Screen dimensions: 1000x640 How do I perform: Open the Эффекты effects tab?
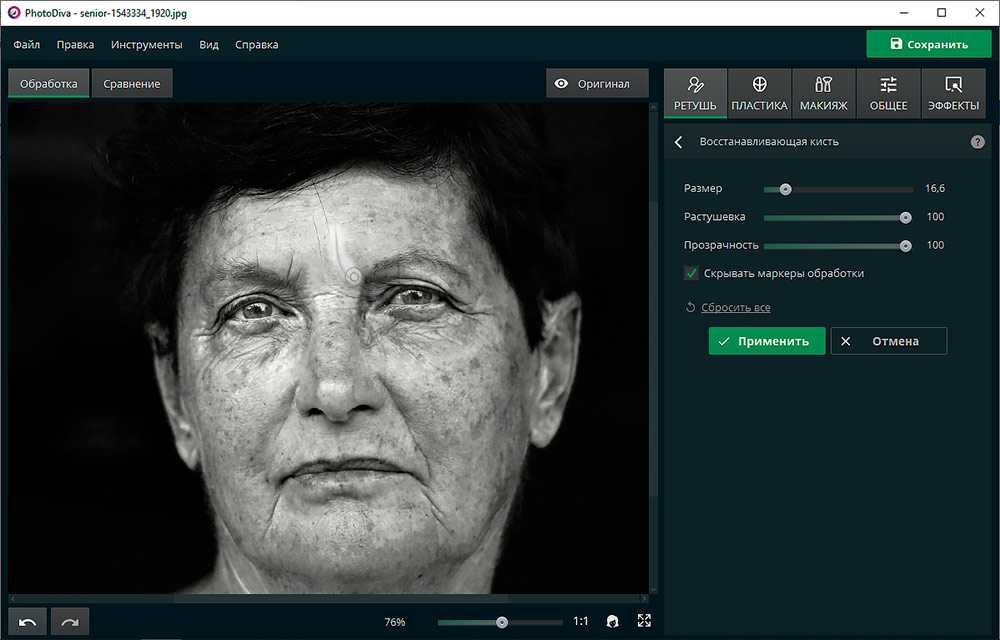[x=953, y=93]
